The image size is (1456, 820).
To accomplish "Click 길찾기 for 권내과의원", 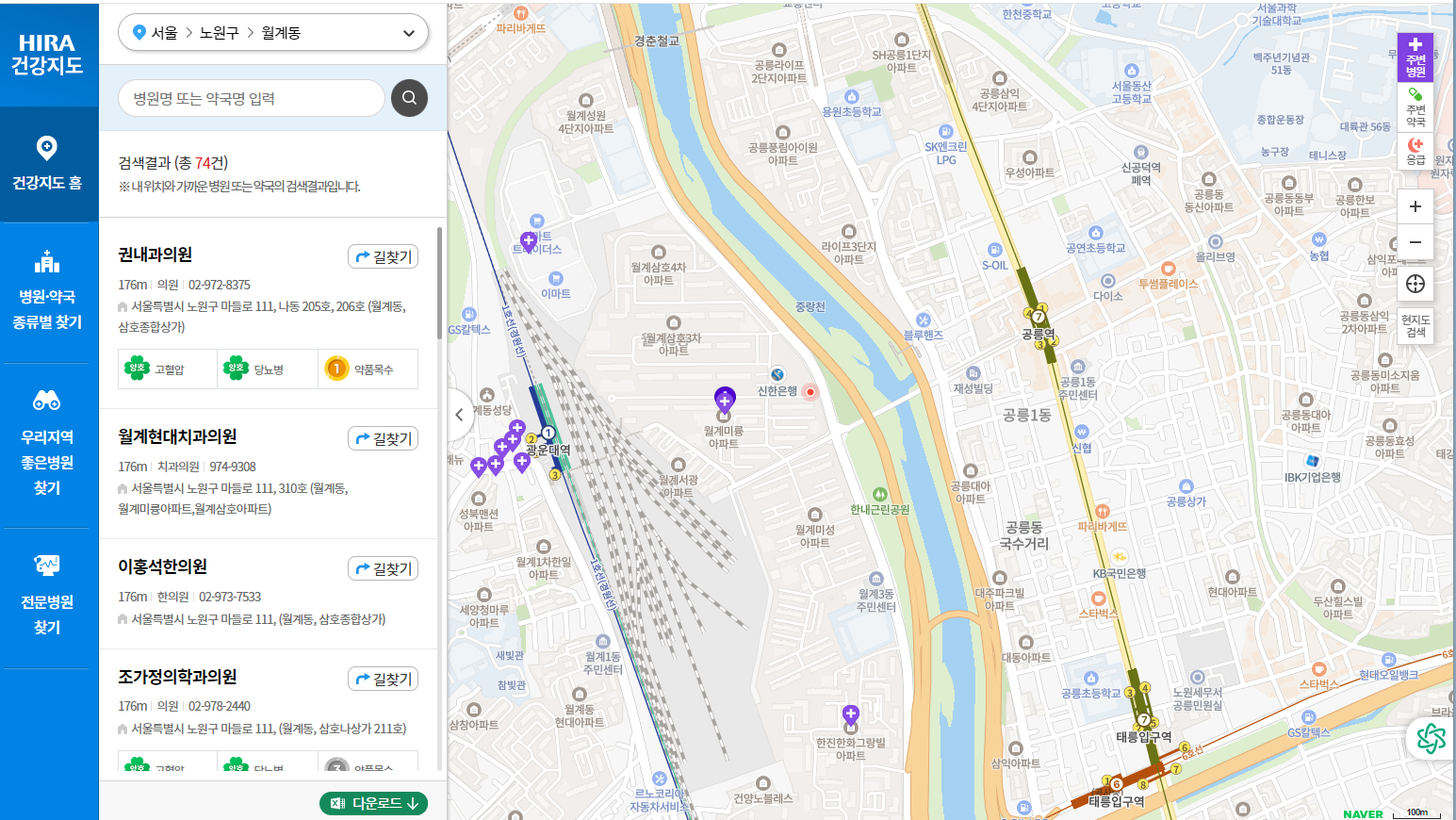I will (x=384, y=256).
